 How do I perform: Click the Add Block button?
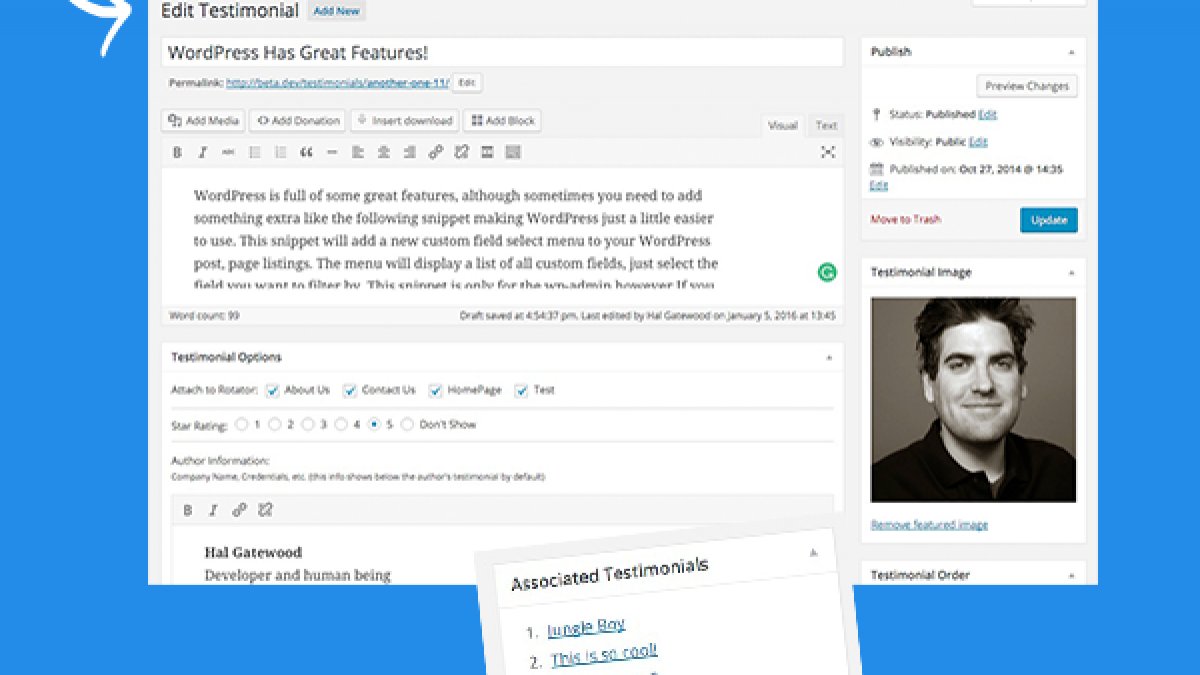[503, 121]
